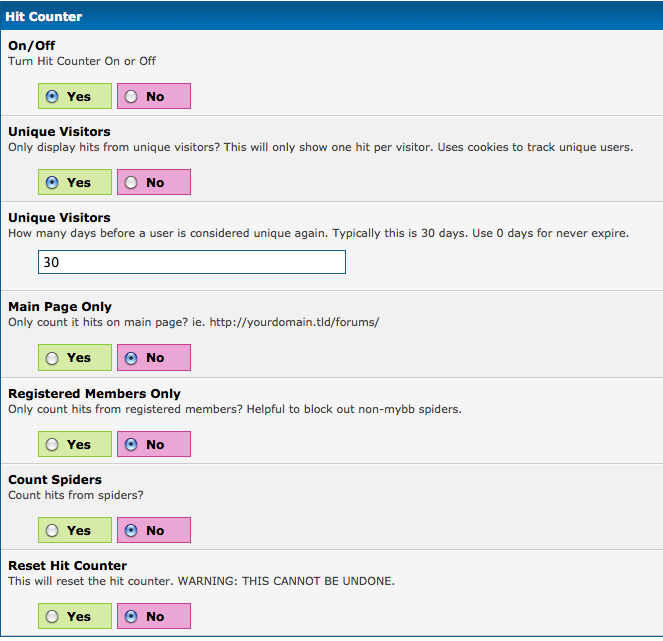Click the Main Page Only setting title
The height and width of the screenshot is (641, 663).
click(60, 306)
